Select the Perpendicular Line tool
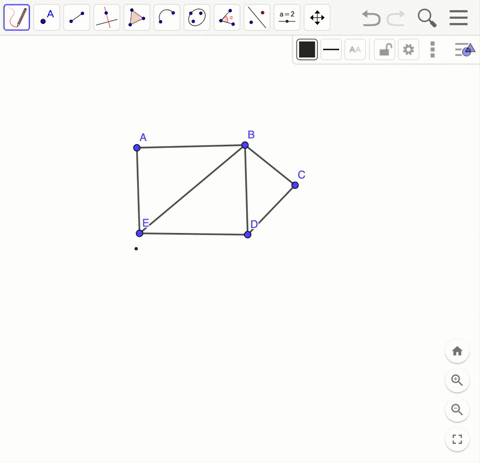Image resolution: width=480 pixels, height=462 pixels. (x=107, y=17)
